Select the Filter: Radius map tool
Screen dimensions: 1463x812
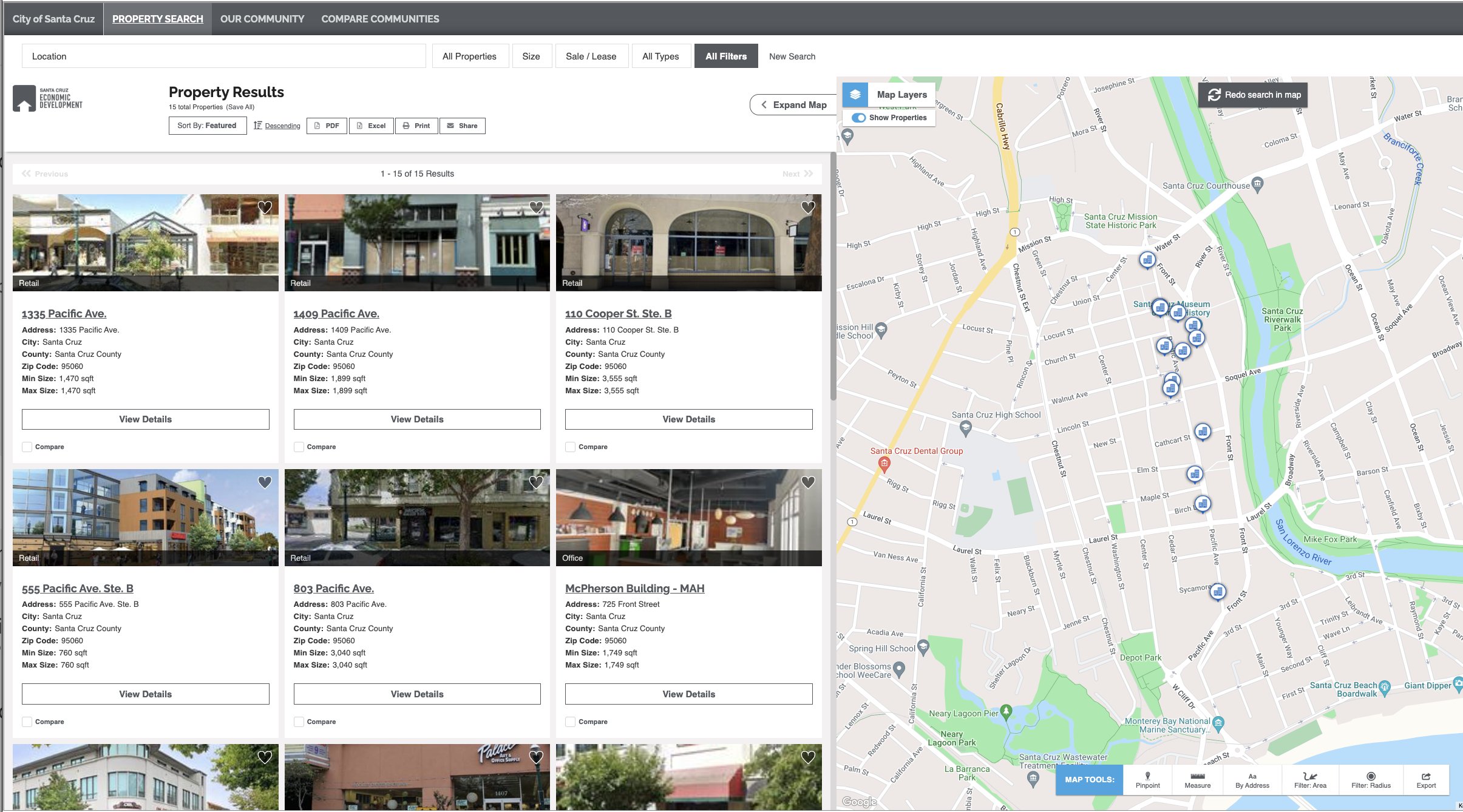tap(1371, 780)
